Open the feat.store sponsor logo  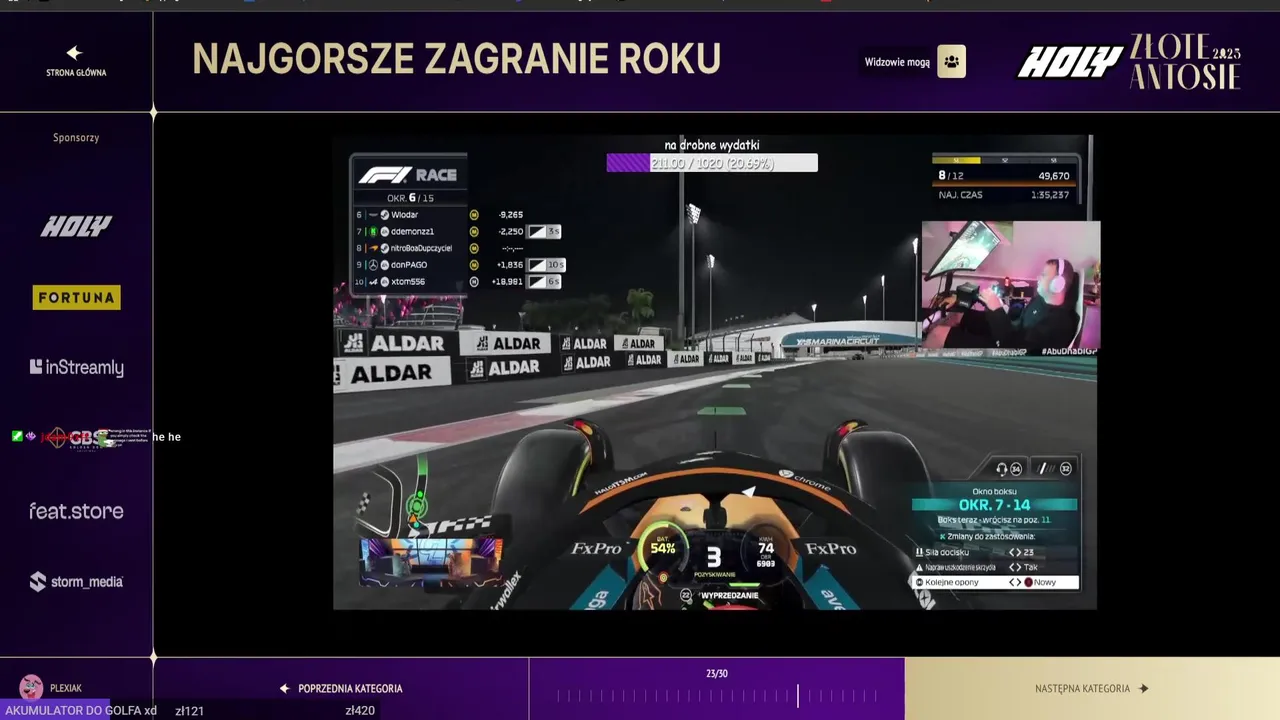tap(76, 511)
